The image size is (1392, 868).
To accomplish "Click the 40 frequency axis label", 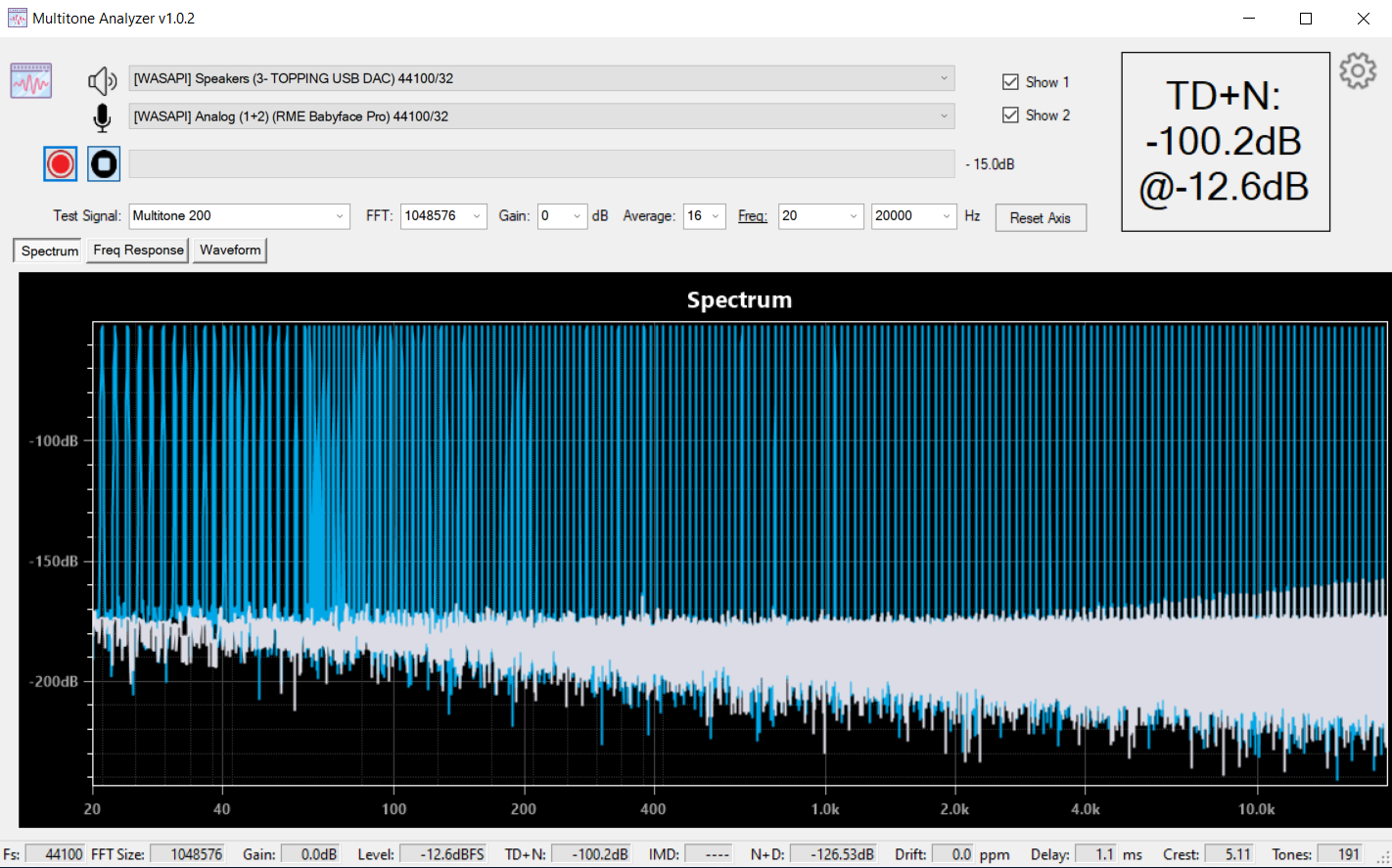I will [222, 809].
